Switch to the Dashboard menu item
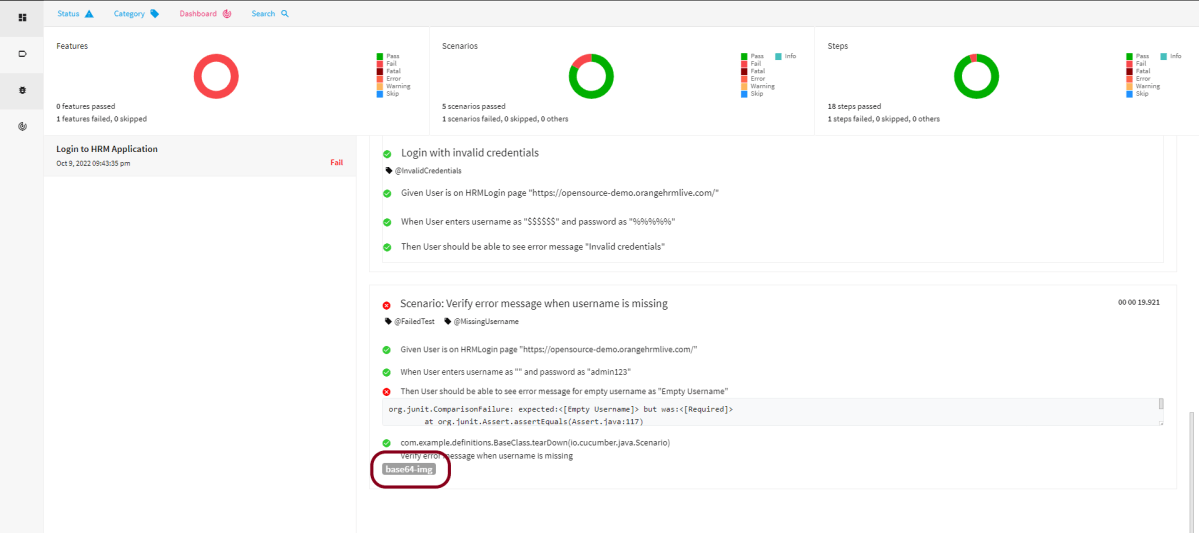 coord(205,14)
